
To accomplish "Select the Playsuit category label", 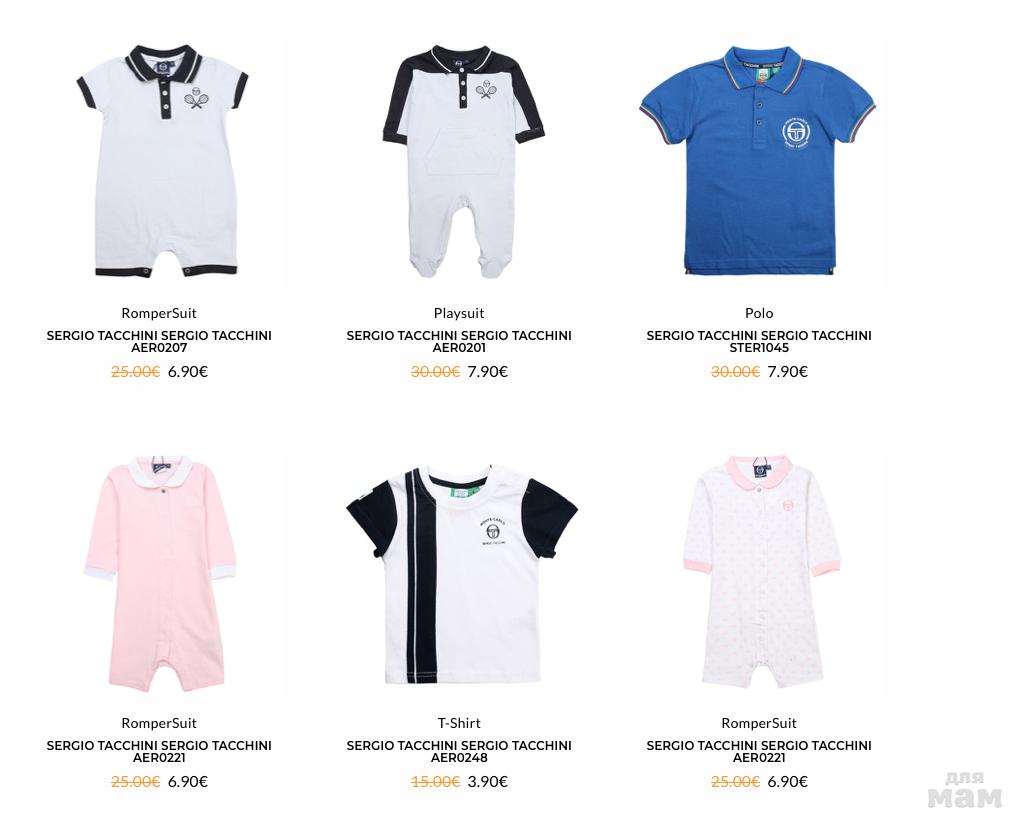I will pos(459,313).
